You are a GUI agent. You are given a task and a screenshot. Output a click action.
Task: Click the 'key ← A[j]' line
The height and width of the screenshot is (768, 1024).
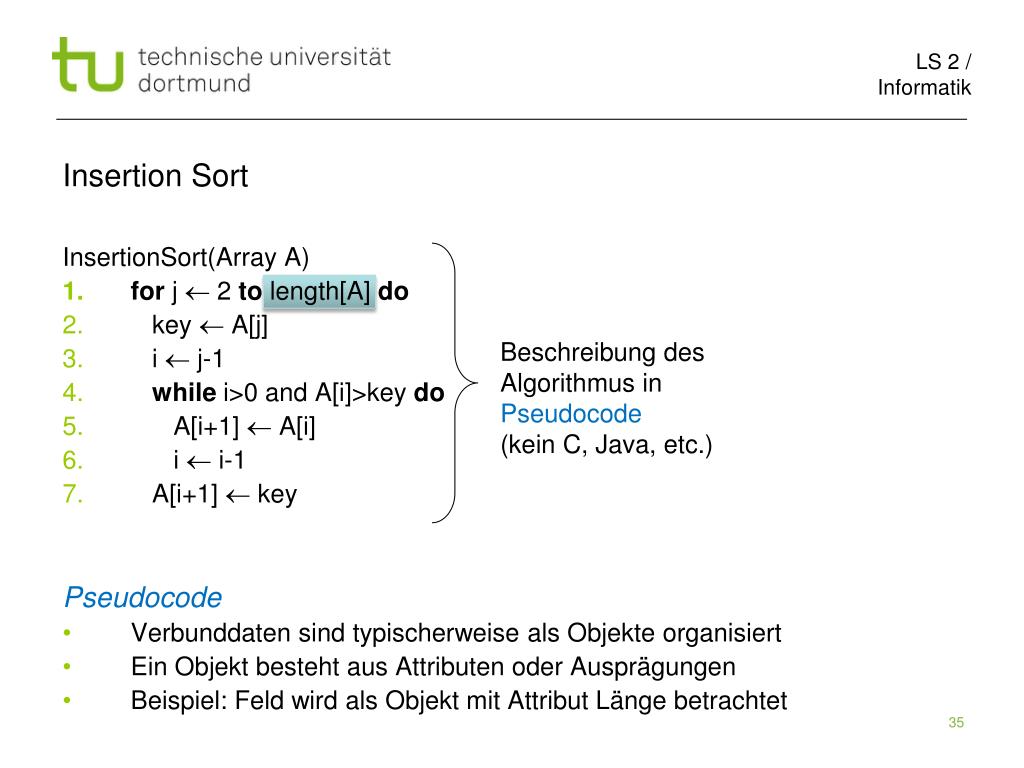coord(210,325)
